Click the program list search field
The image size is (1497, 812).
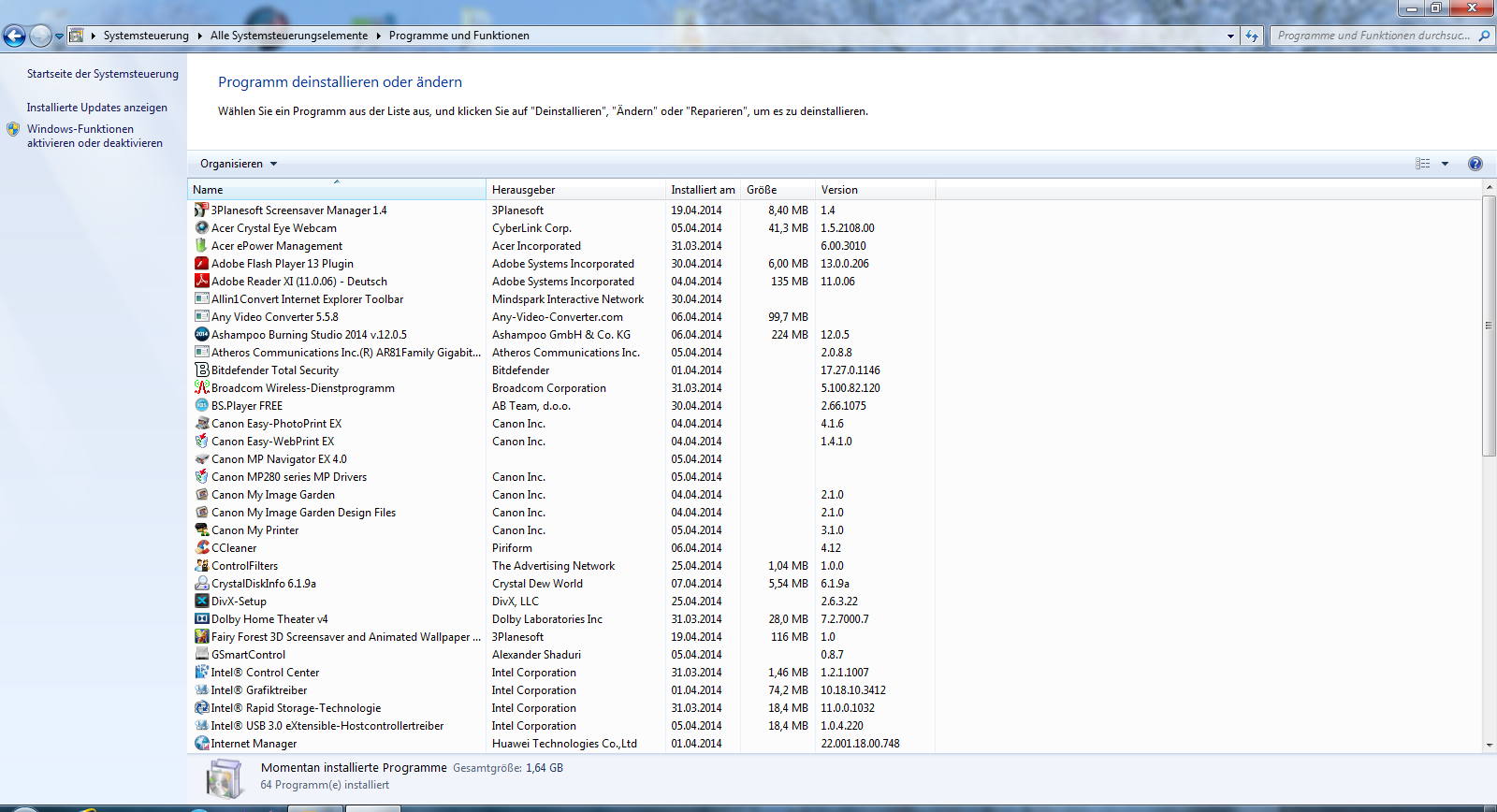(x=1381, y=36)
